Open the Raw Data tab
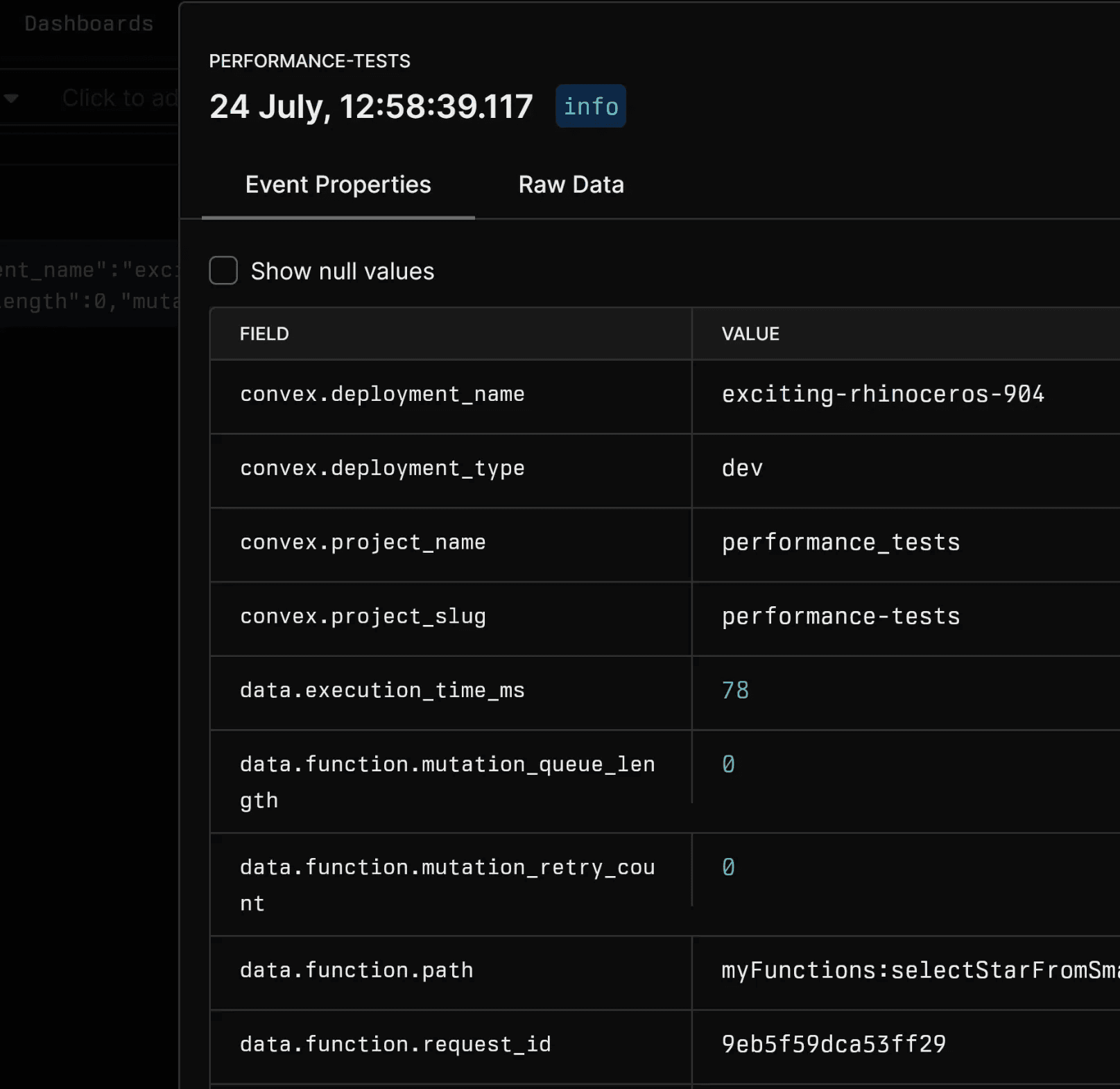 pyautogui.click(x=571, y=185)
